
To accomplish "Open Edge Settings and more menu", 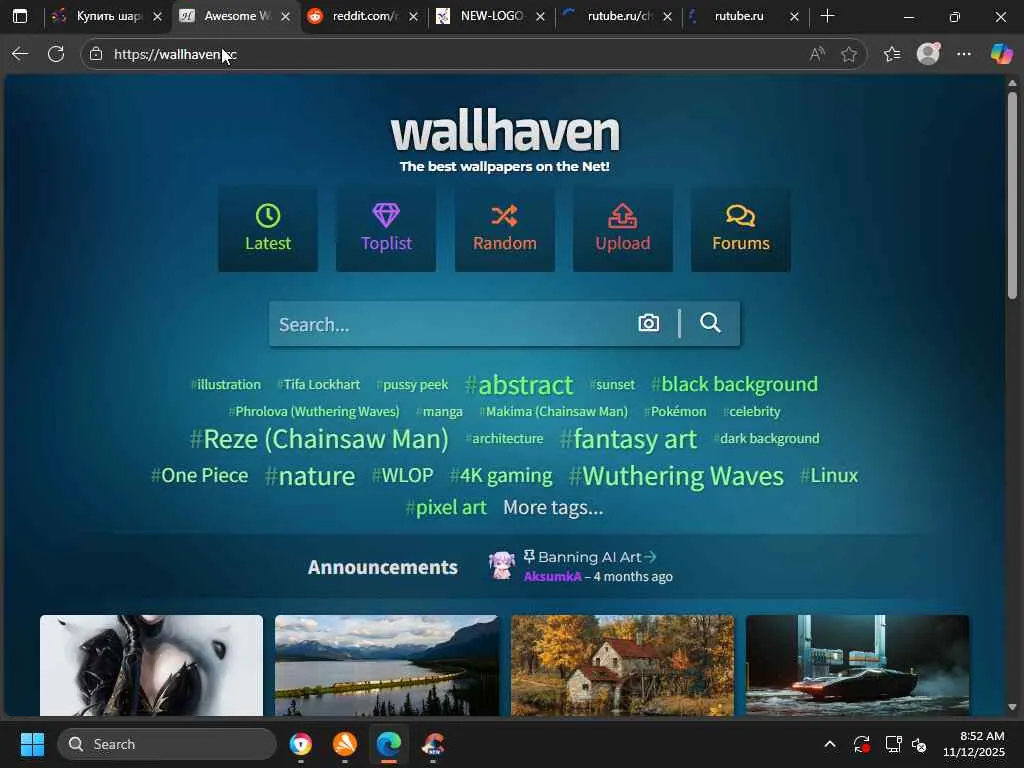I will tap(964, 54).
